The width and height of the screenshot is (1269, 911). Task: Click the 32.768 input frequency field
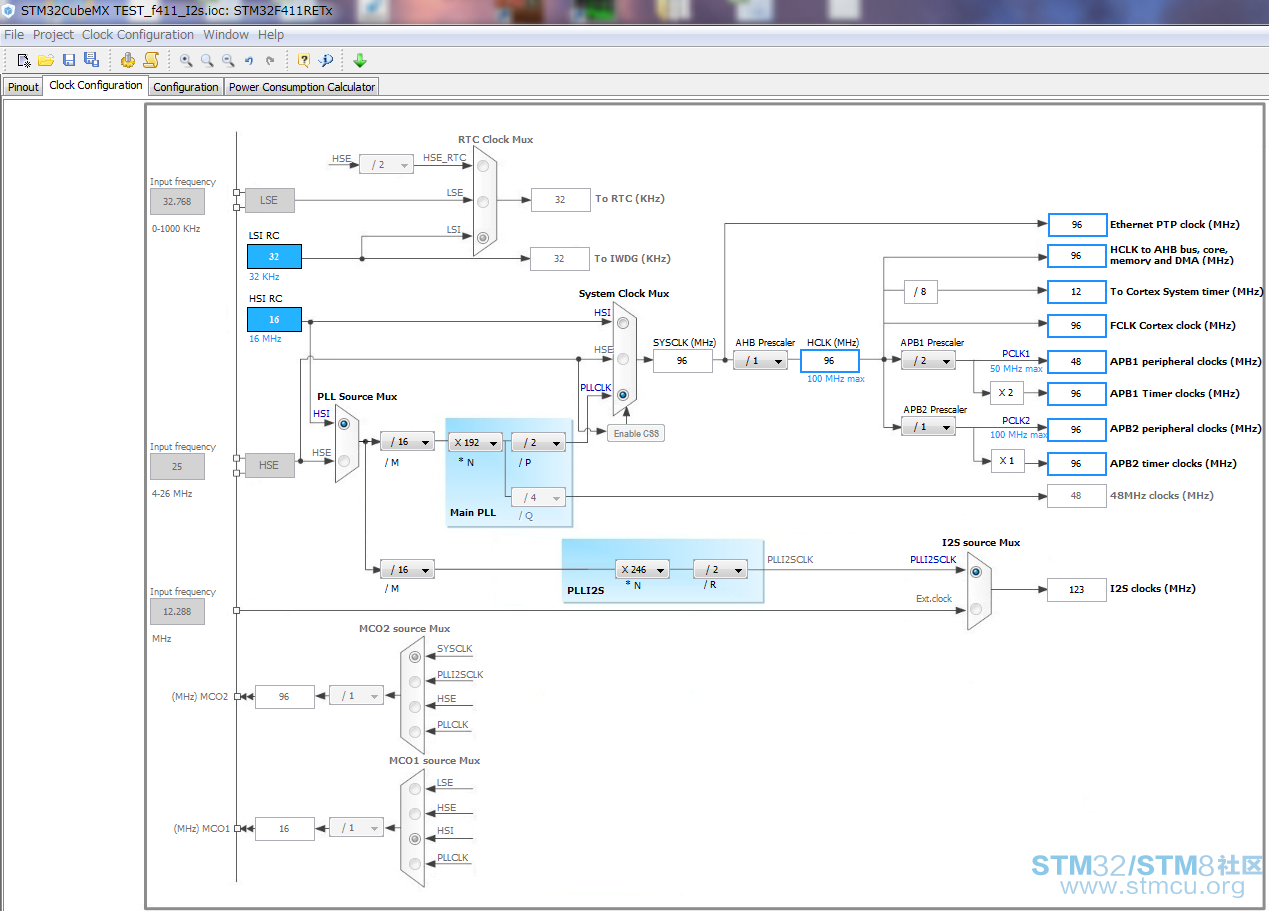point(177,201)
